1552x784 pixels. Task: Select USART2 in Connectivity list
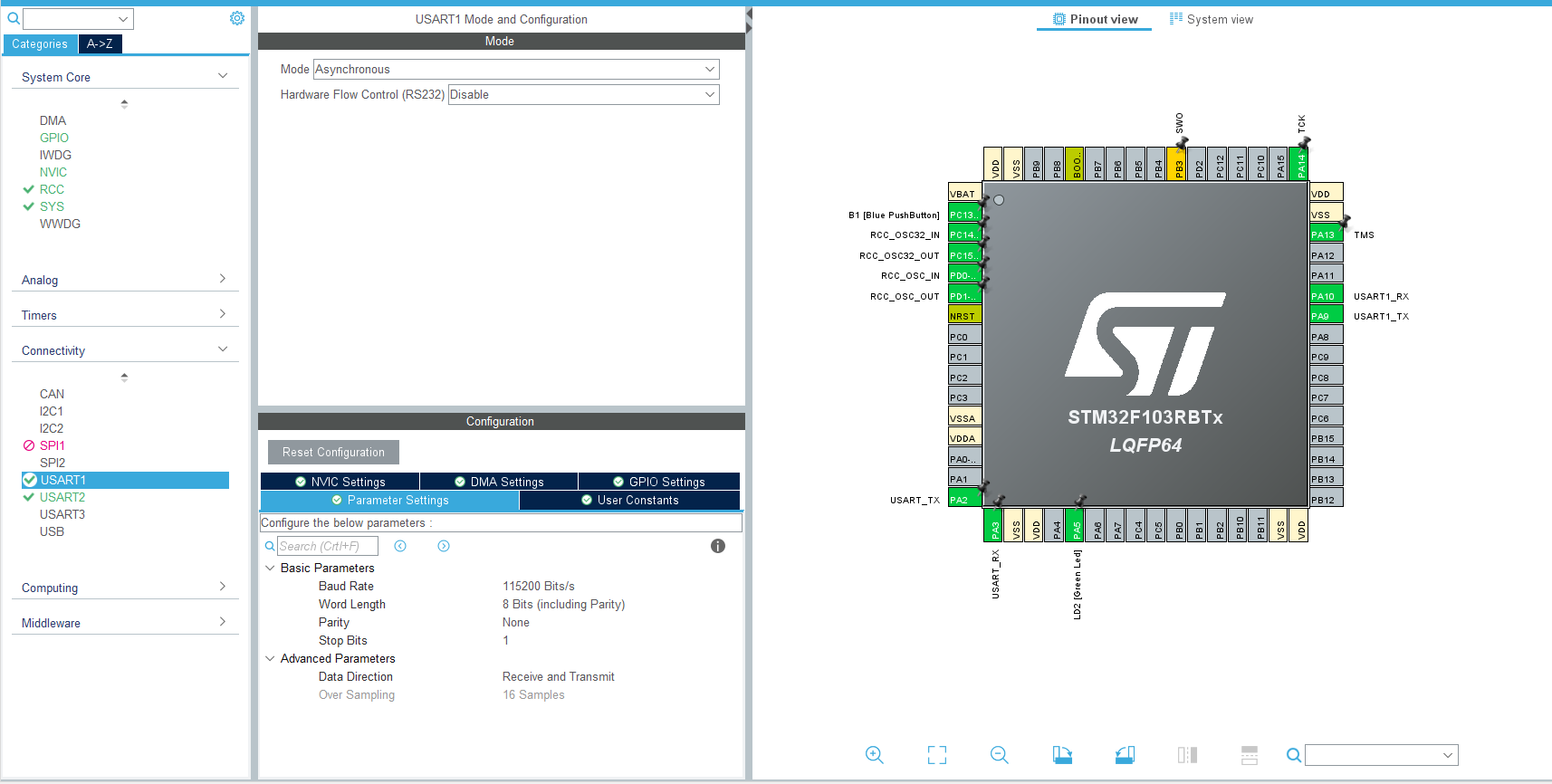pos(62,497)
